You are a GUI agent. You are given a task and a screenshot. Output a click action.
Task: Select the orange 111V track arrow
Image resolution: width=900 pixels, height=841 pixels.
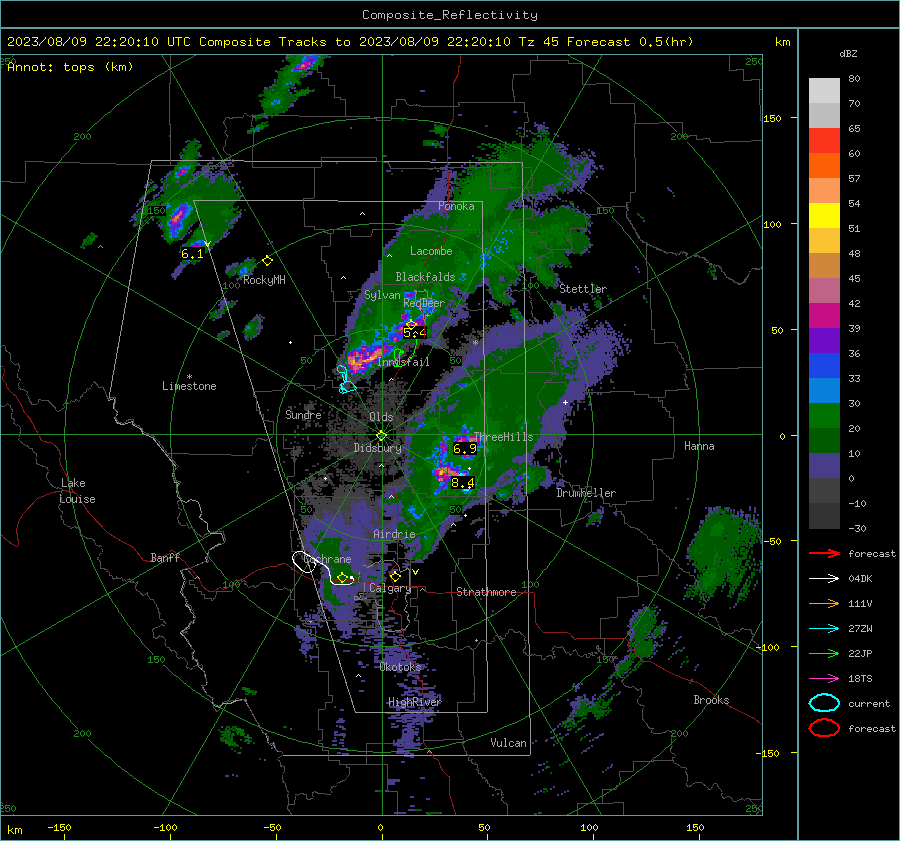tap(824, 603)
